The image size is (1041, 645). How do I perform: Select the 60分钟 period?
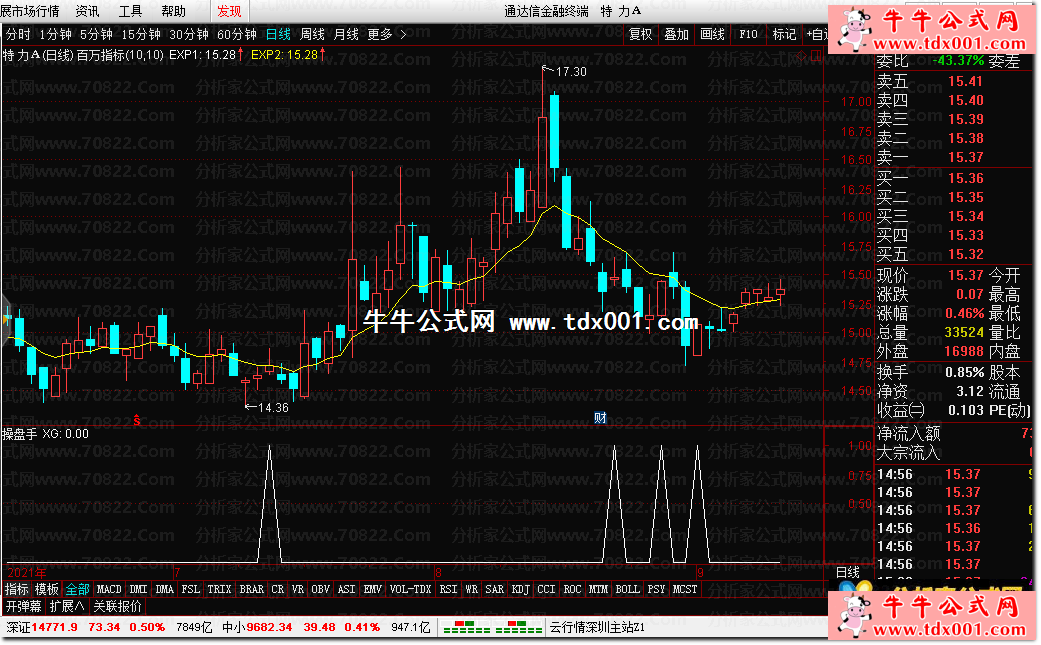coord(236,34)
